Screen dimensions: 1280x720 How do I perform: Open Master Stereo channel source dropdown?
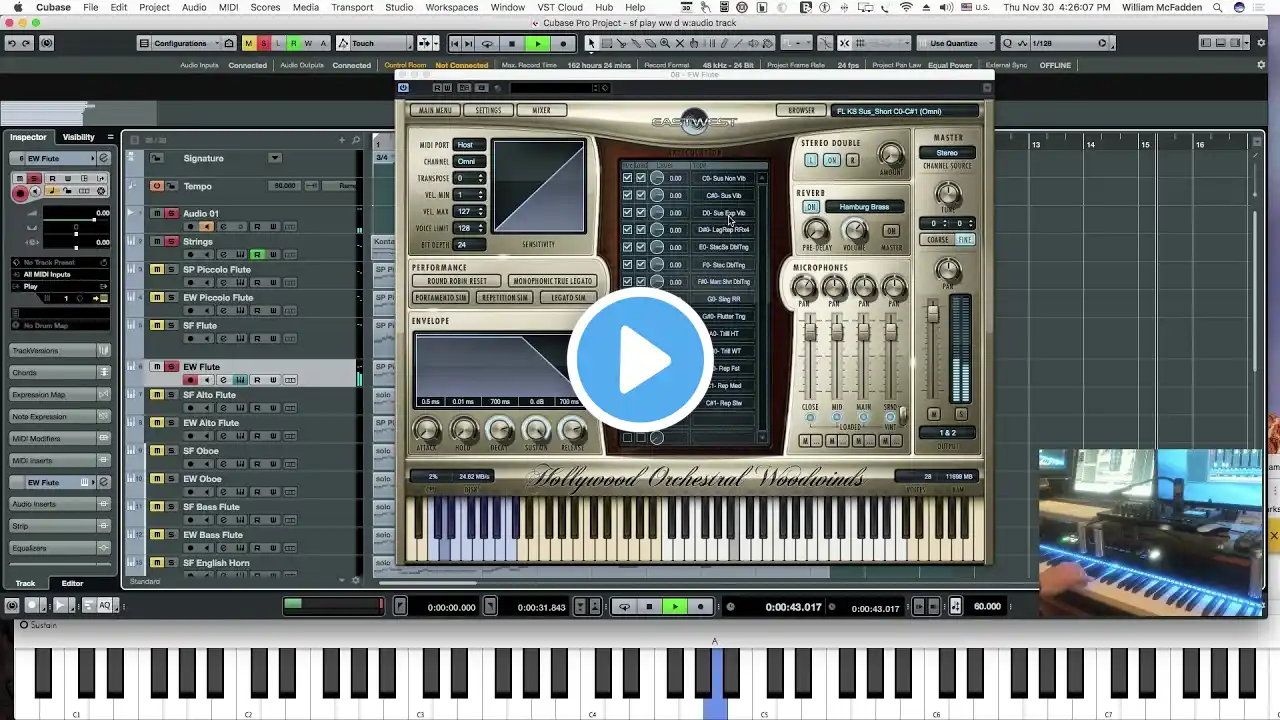pos(947,153)
